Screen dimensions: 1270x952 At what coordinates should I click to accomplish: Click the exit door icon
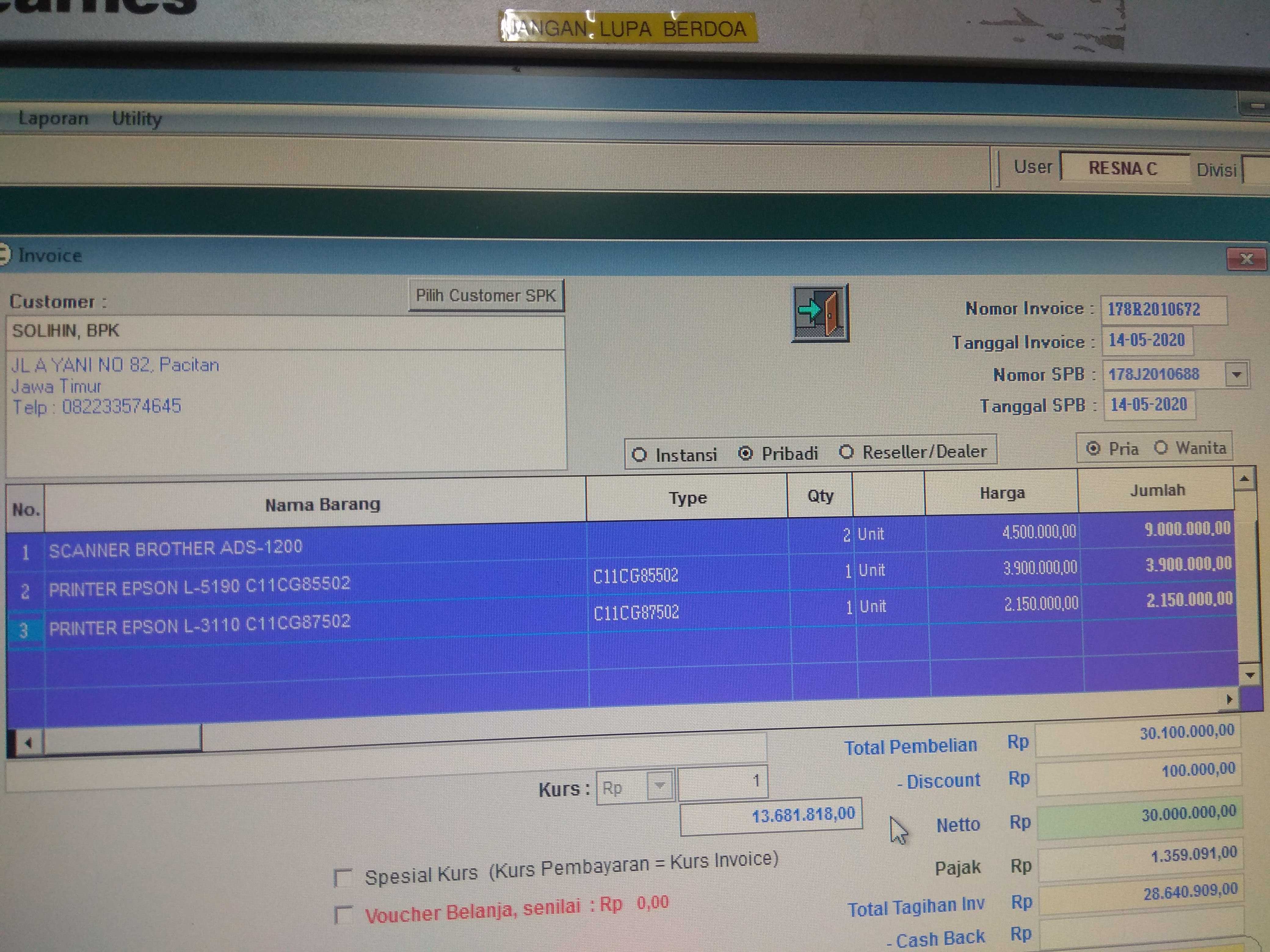pos(820,313)
